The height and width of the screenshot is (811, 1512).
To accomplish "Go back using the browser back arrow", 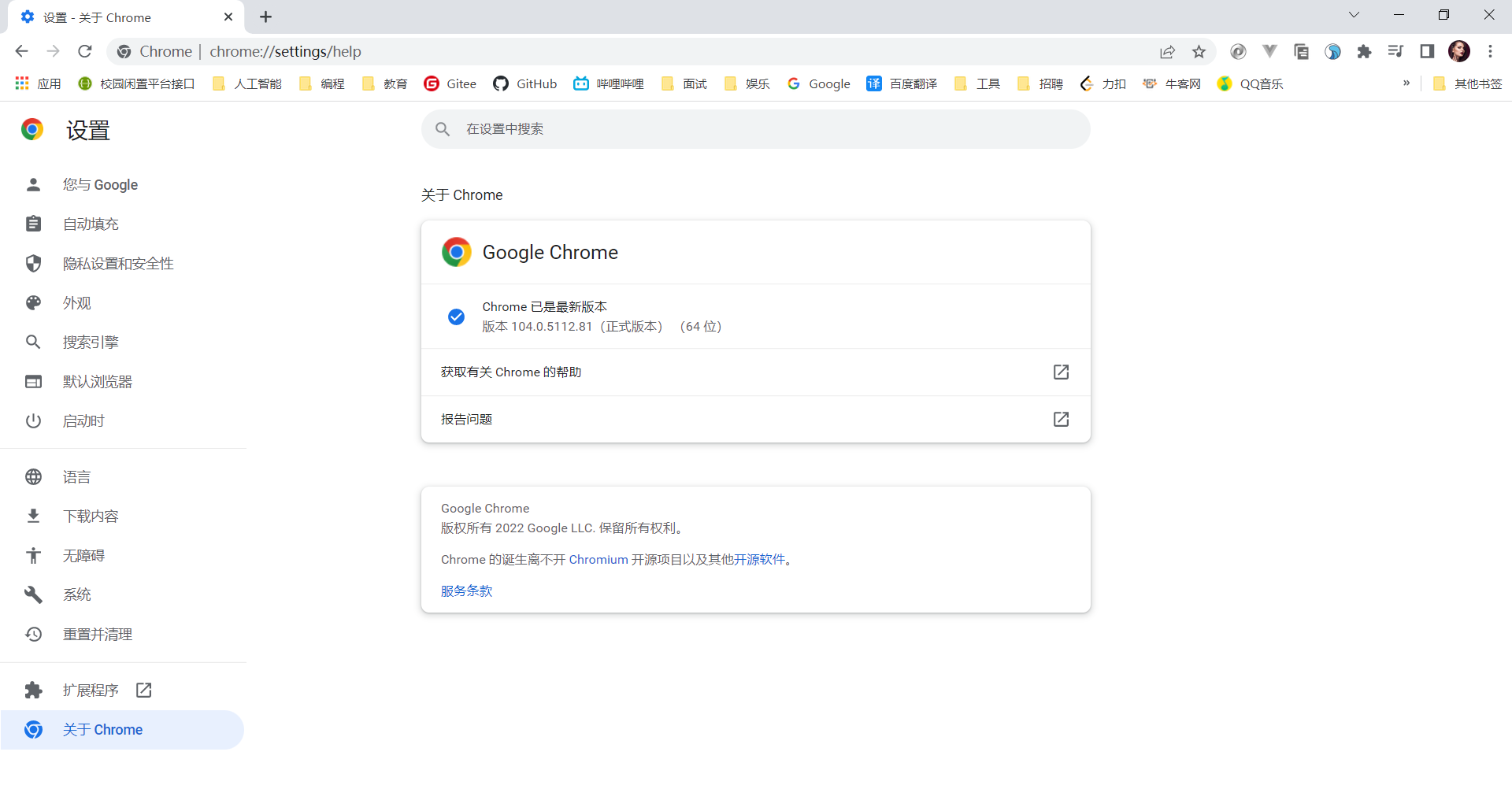I will click(21, 51).
